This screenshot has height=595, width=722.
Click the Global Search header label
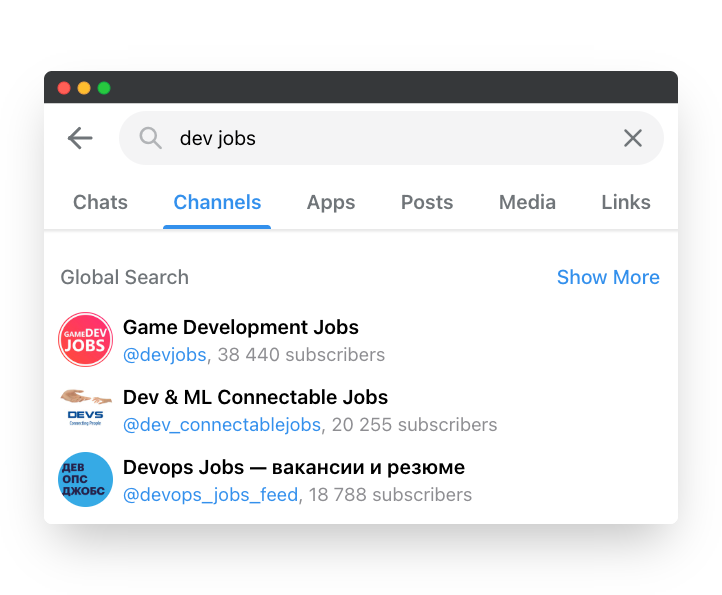[x=125, y=277]
